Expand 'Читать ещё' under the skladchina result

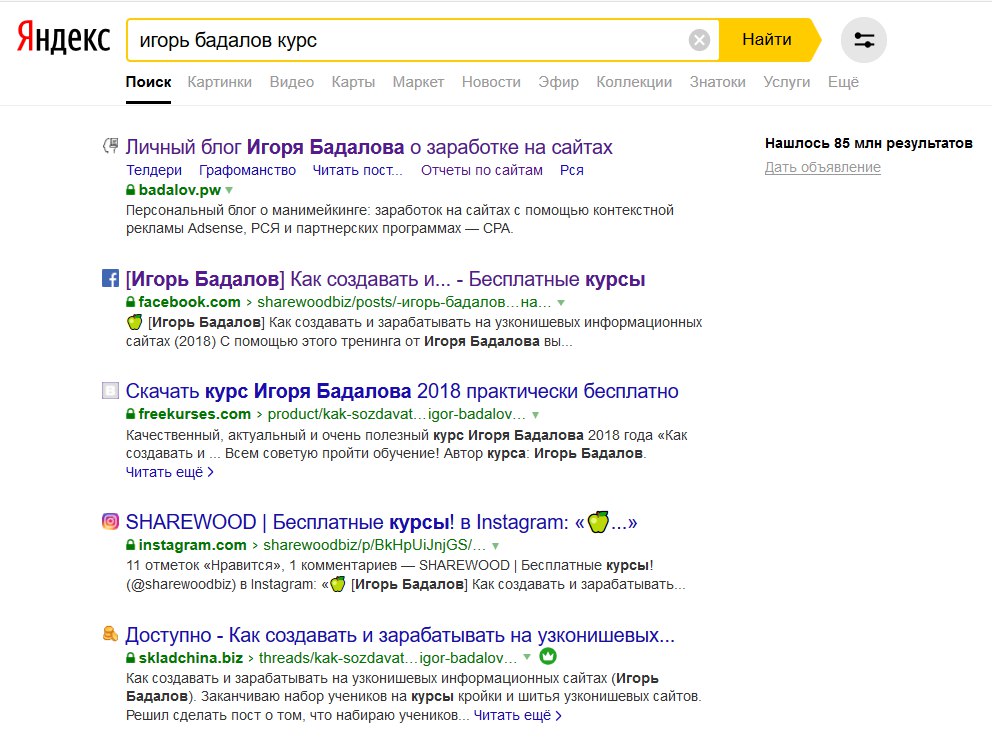[518, 715]
